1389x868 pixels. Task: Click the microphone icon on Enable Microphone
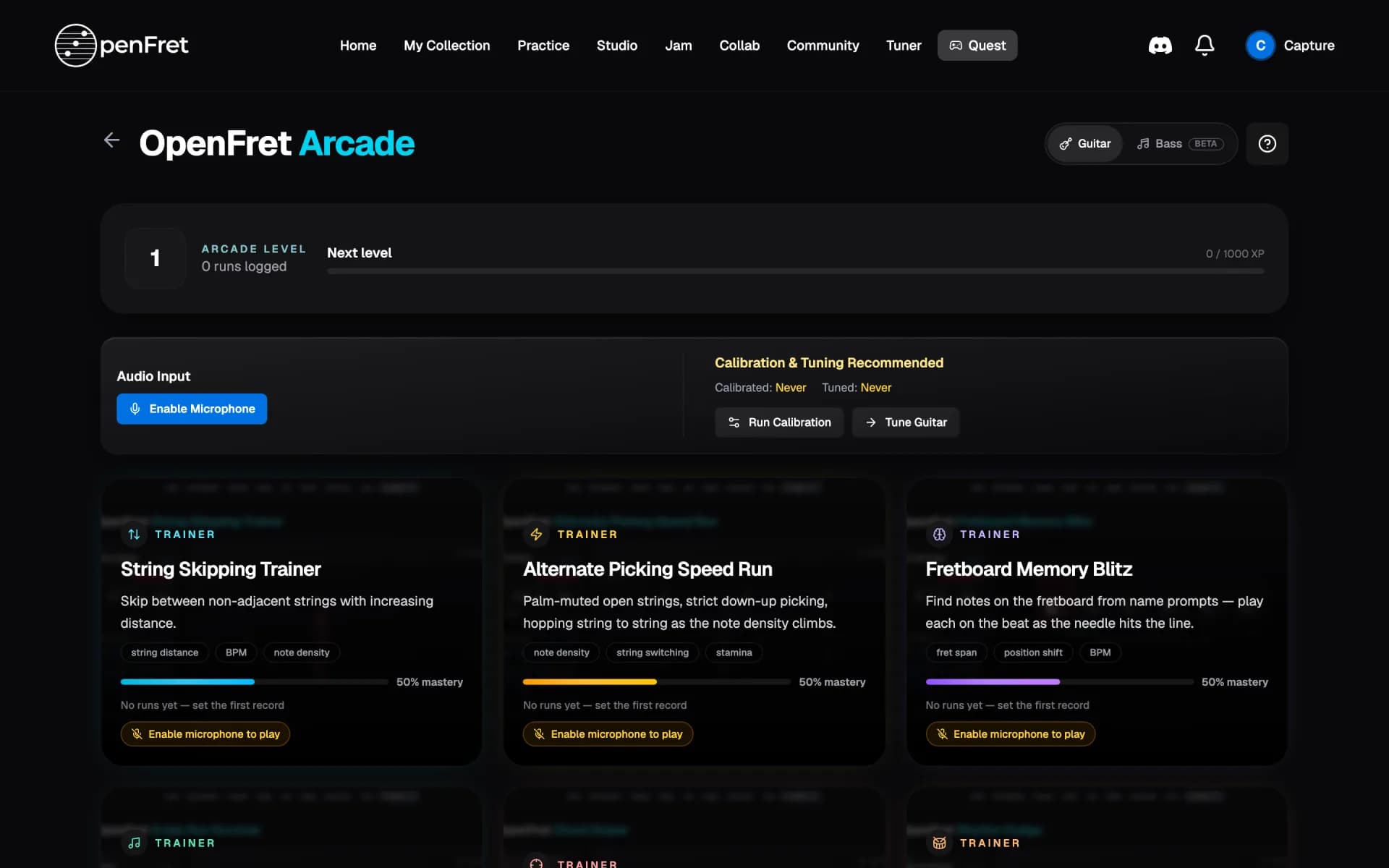click(135, 409)
